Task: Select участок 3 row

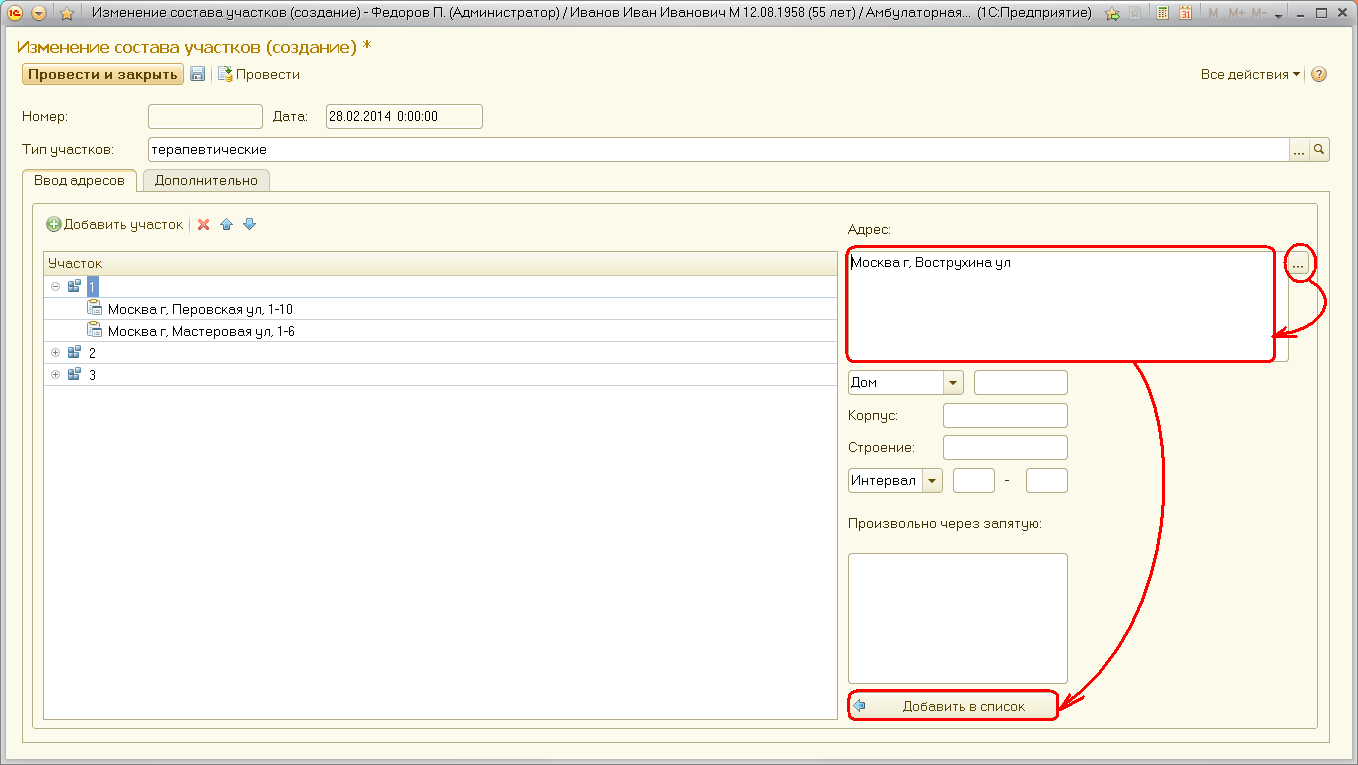Action: tap(440, 375)
